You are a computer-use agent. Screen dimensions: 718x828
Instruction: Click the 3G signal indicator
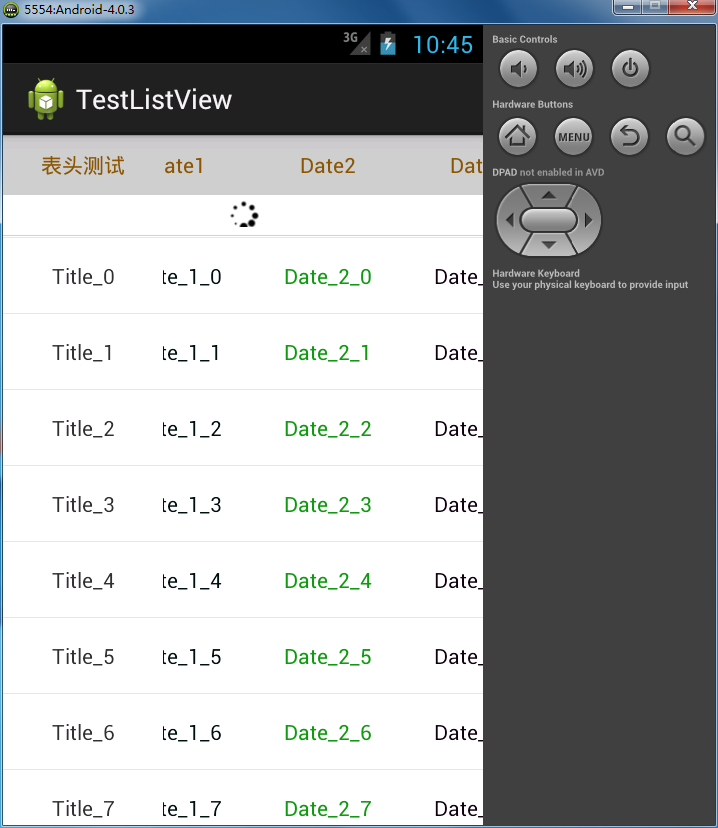coord(356,43)
